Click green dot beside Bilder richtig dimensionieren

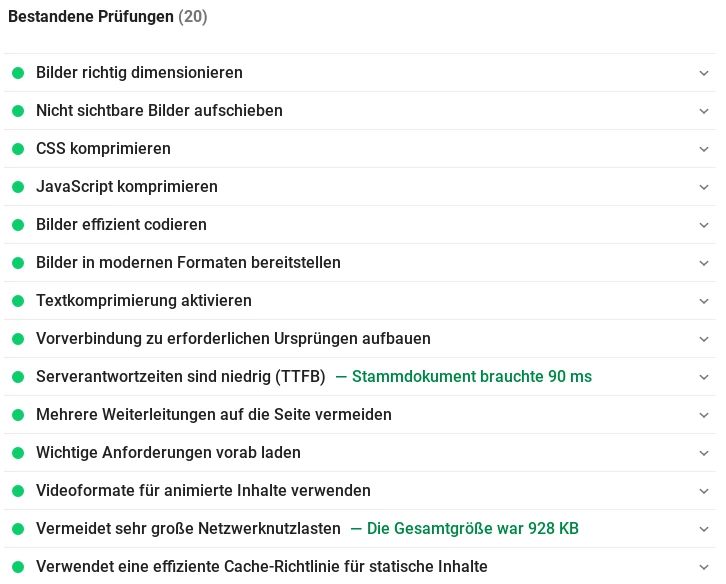18,73
